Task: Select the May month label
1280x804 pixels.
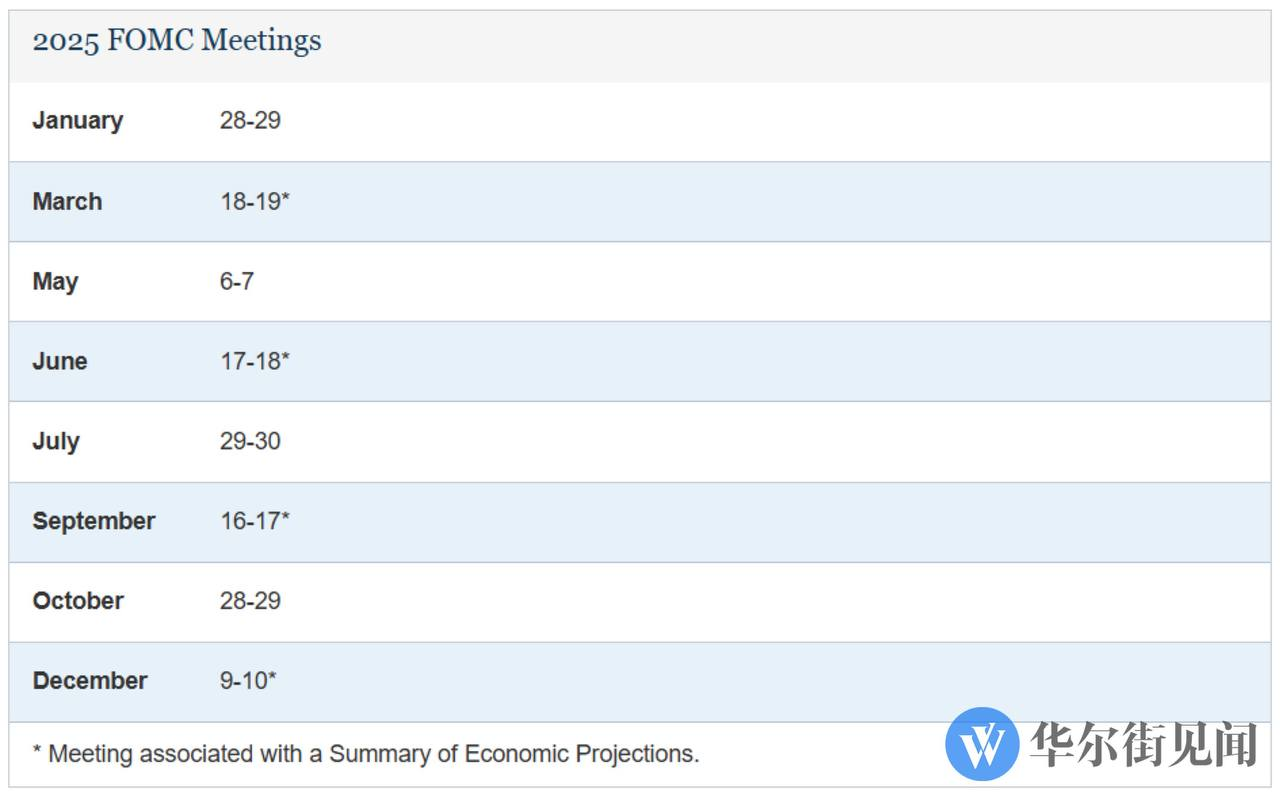Action: 55,281
